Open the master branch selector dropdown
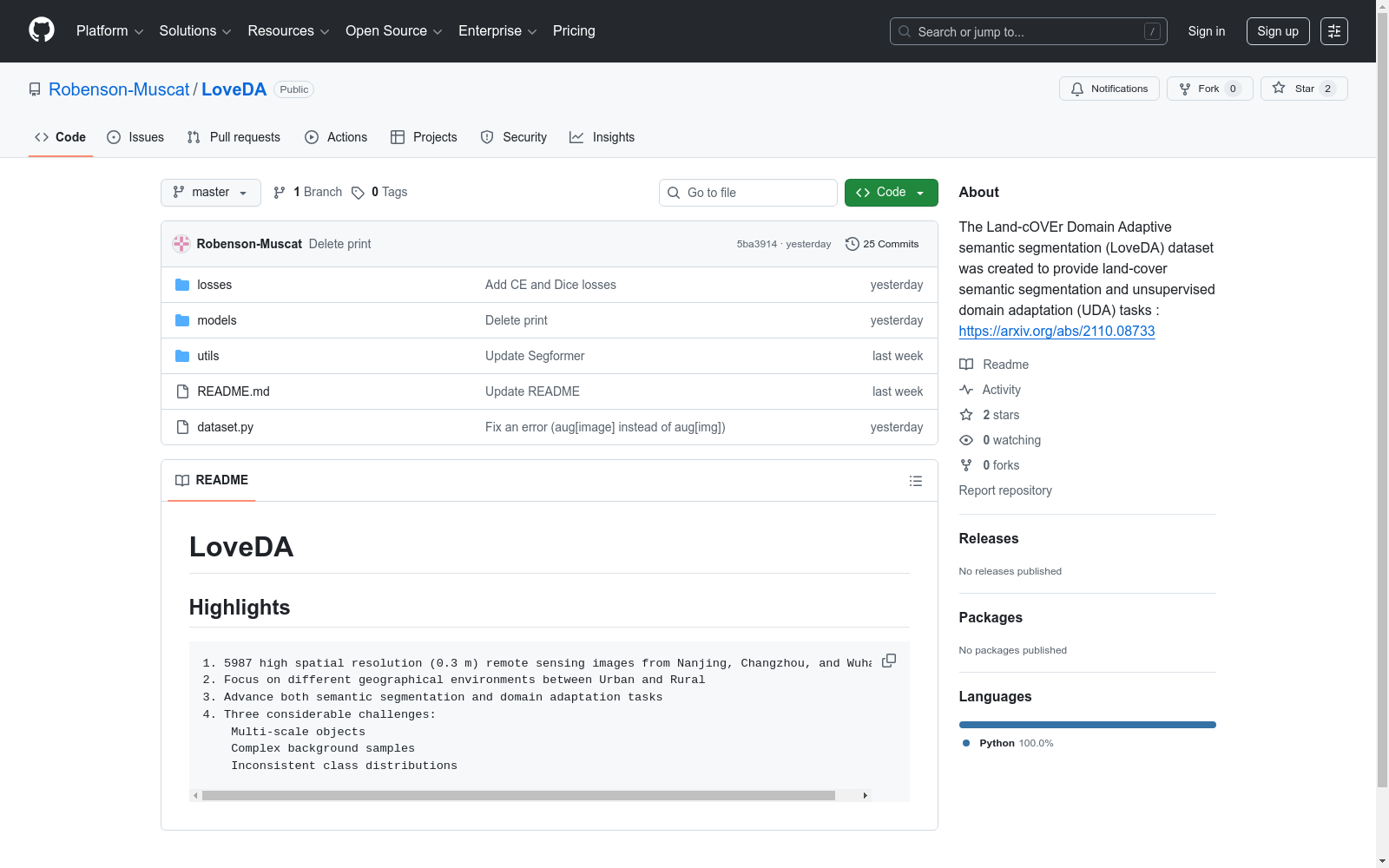The width and height of the screenshot is (1389, 868). click(211, 193)
